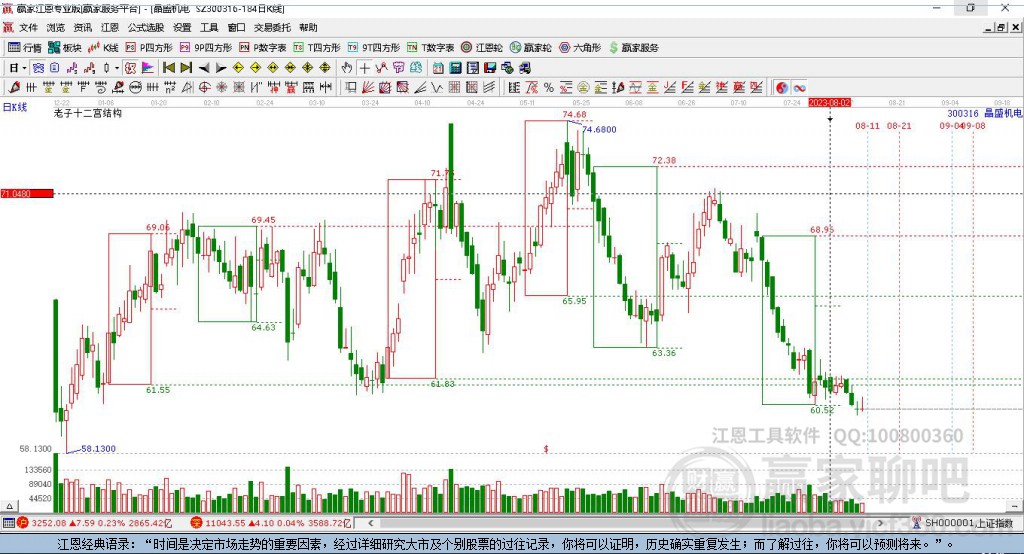Click the horizontal scrollbar left arrow
This screenshot has height=554, width=1024.
[x=370, y=523]
